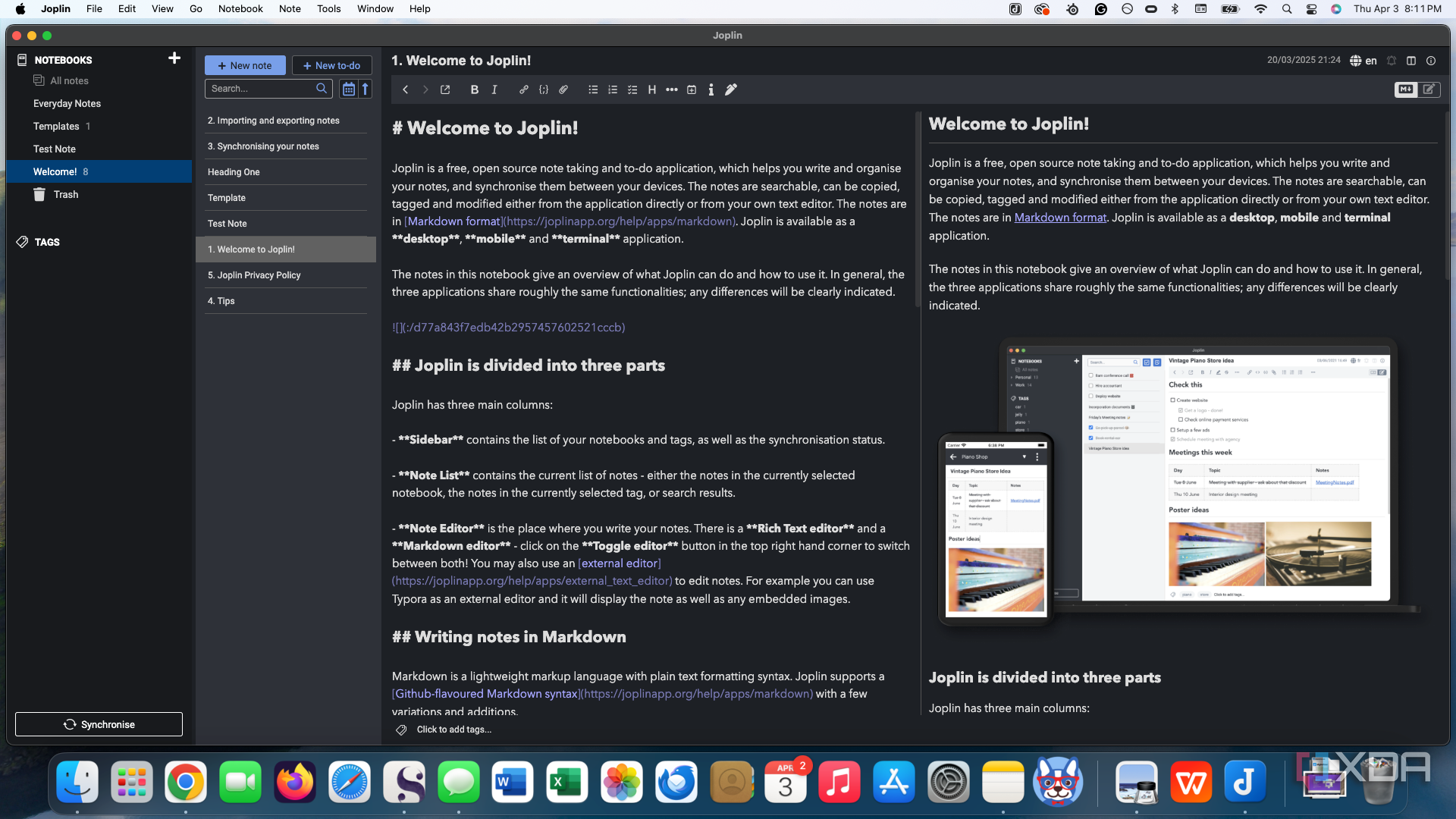This screenshot has height=819, width=1456.
Task: Expand the Tags section in the sidebar
Action: (47, 242)
